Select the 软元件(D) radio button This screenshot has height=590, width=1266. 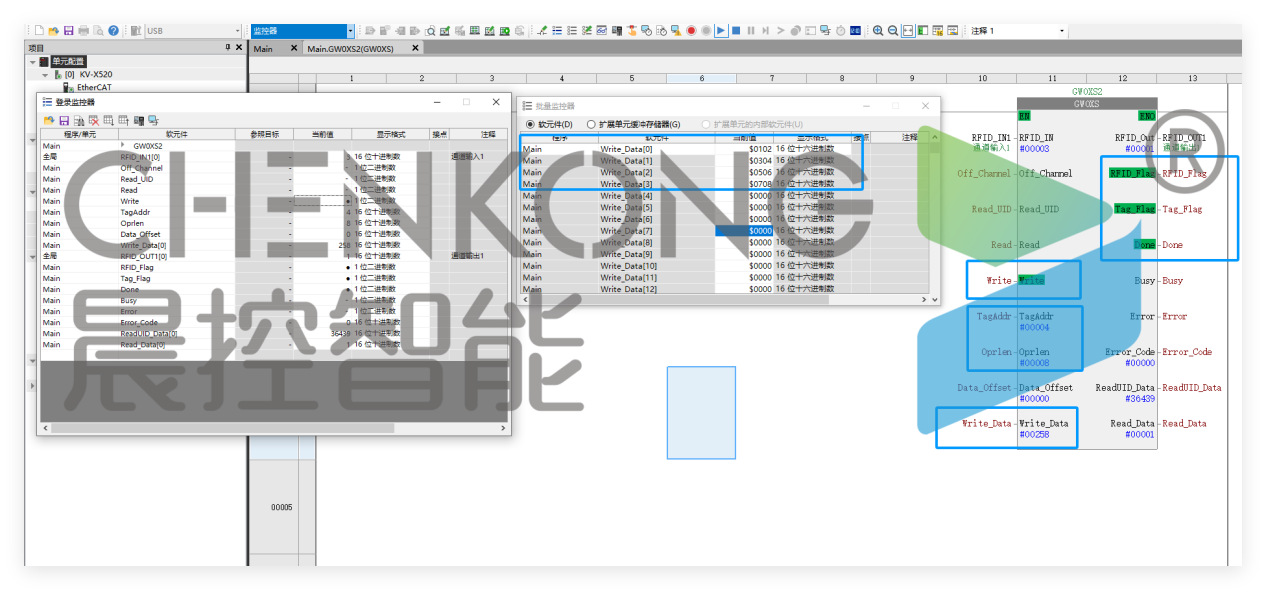click(x=531, y=124)
